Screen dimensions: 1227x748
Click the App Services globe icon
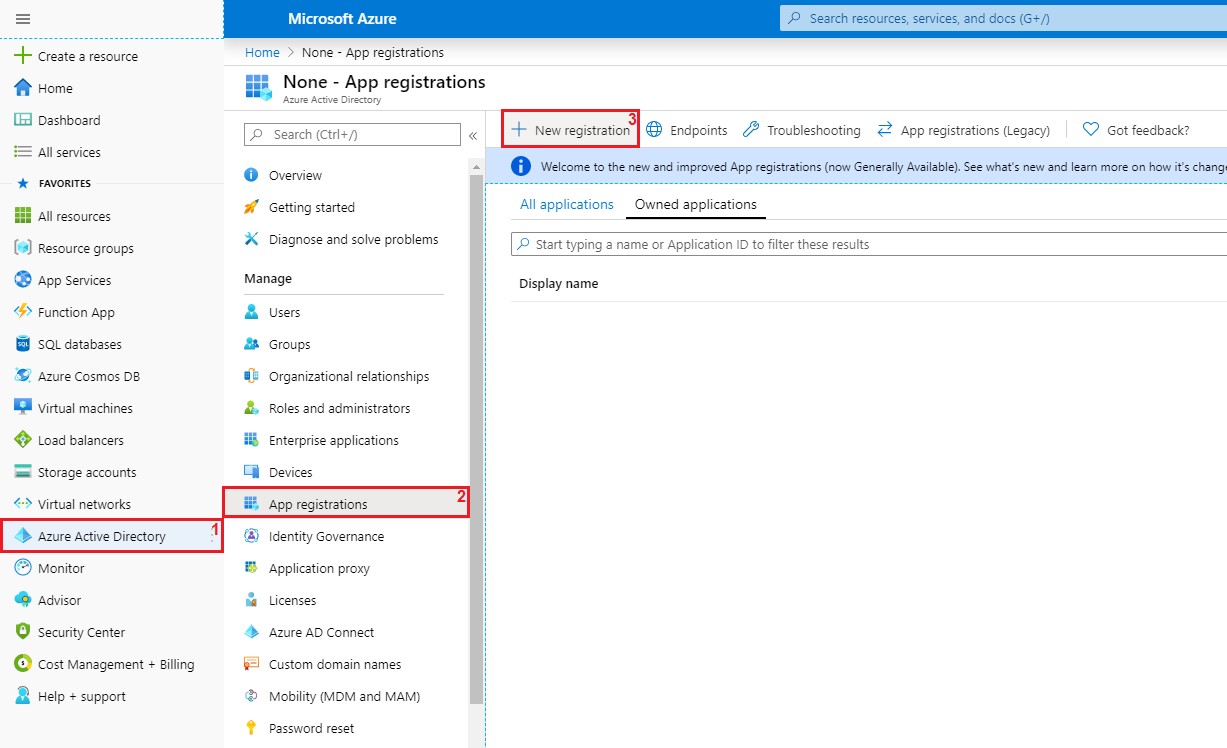(23, 280)
